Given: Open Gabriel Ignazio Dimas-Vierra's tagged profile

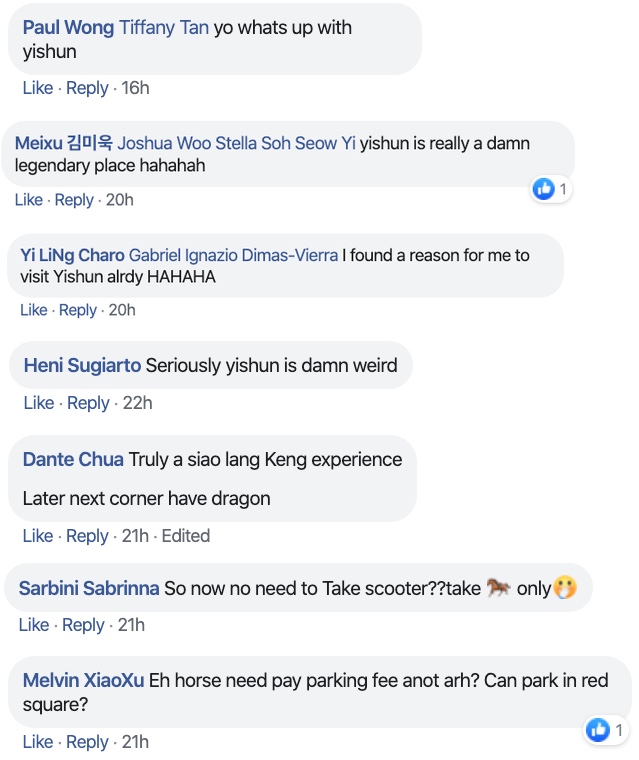Looking at the screenshot, I should pyautogui.click(x=233, y=255).
